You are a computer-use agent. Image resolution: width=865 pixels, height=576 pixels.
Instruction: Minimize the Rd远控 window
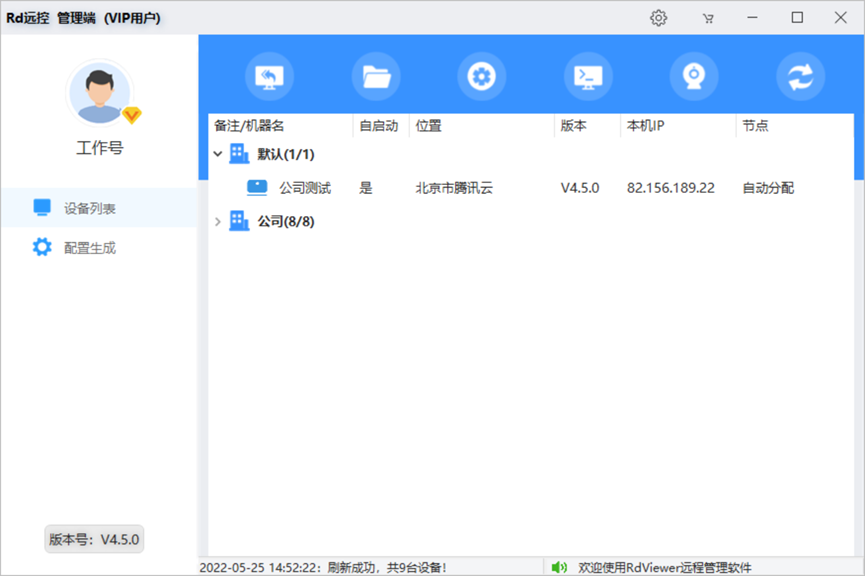pyautogui.click(x=752, y=18)
